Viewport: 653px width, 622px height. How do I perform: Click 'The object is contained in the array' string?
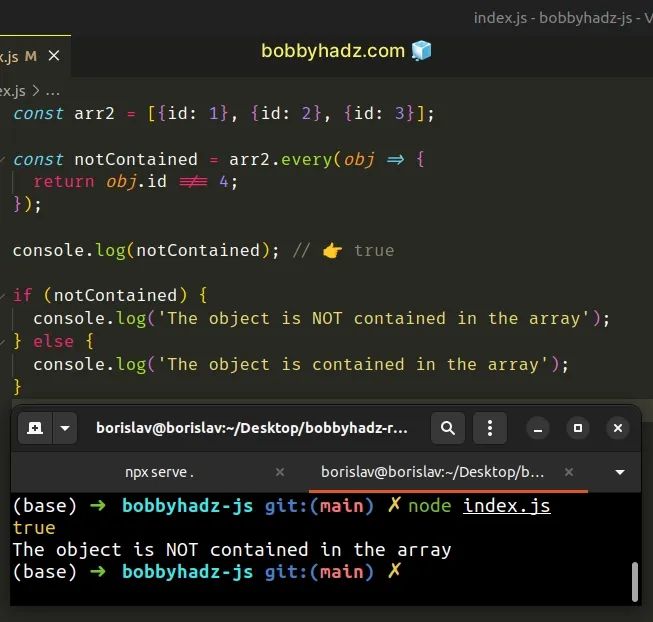[353, 364]
